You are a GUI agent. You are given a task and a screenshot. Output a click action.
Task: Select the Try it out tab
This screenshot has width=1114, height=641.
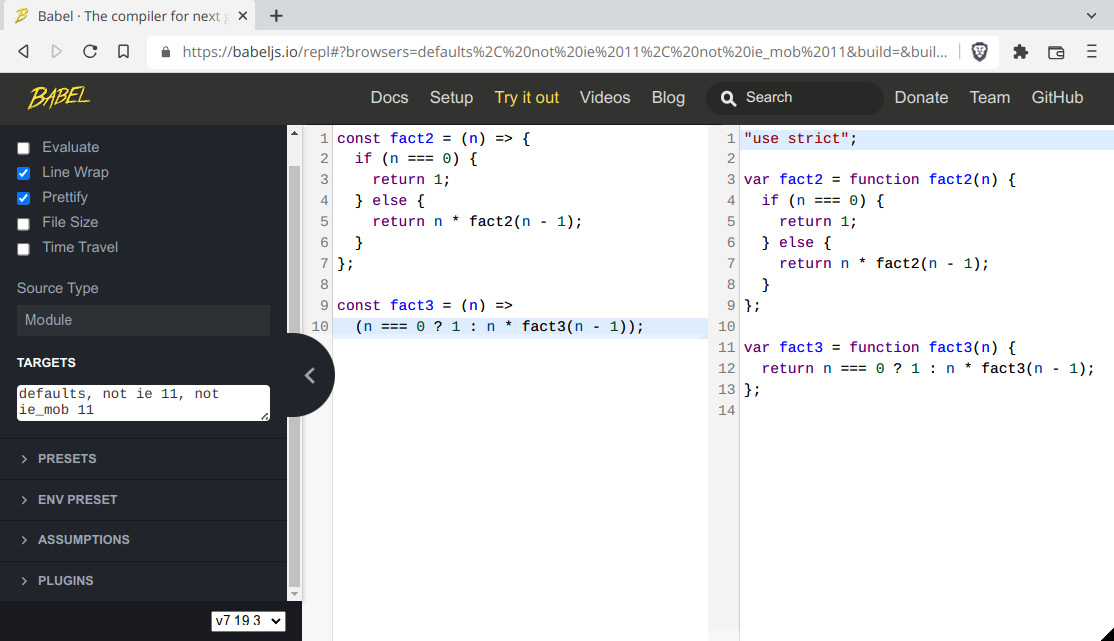coord(527,97)
